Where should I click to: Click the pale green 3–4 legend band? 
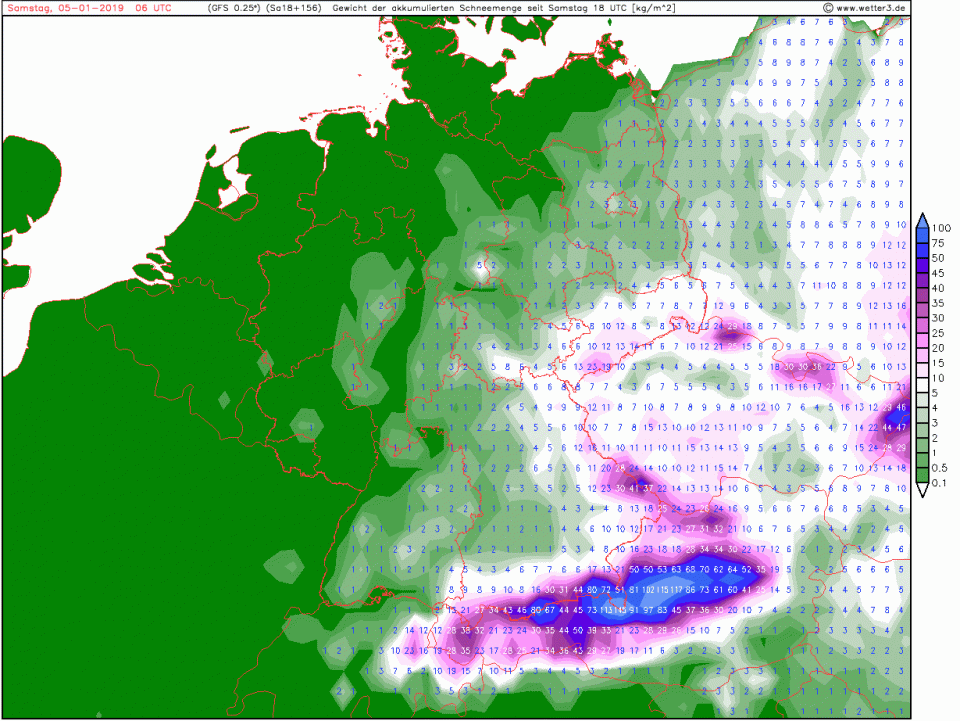click(923, 415)
